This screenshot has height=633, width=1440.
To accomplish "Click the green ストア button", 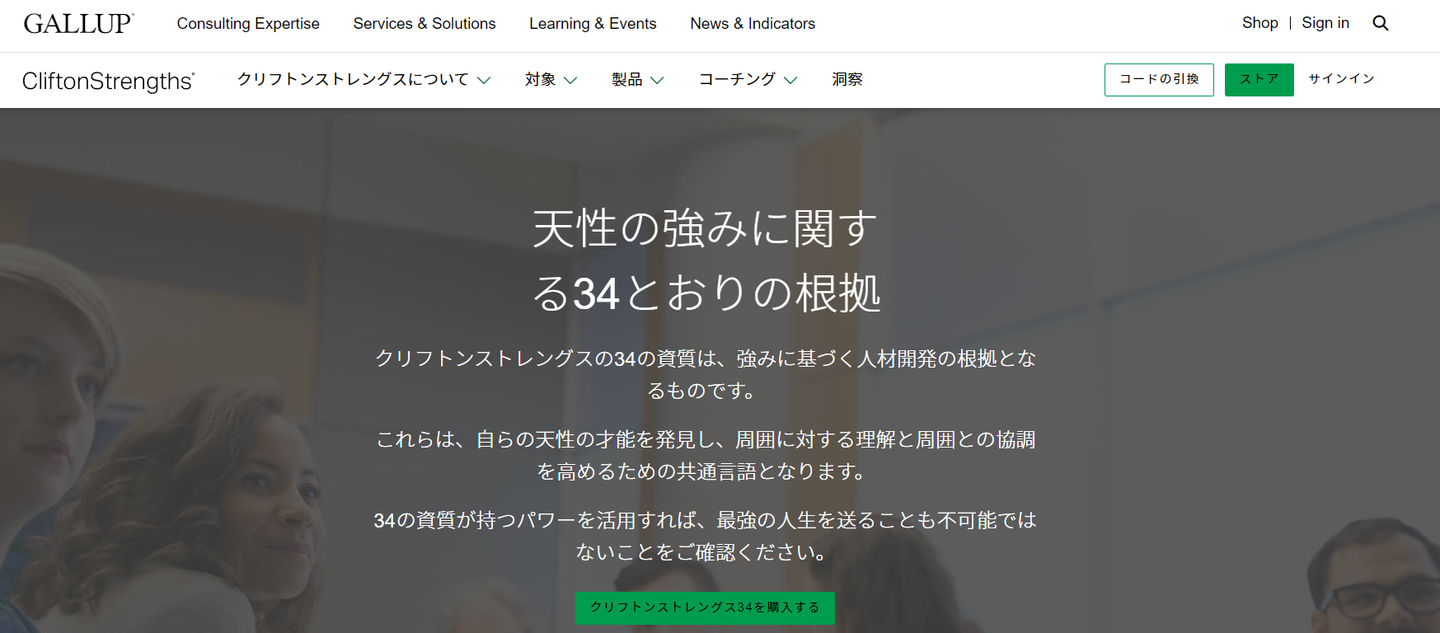I will [x=1259, y=80].
